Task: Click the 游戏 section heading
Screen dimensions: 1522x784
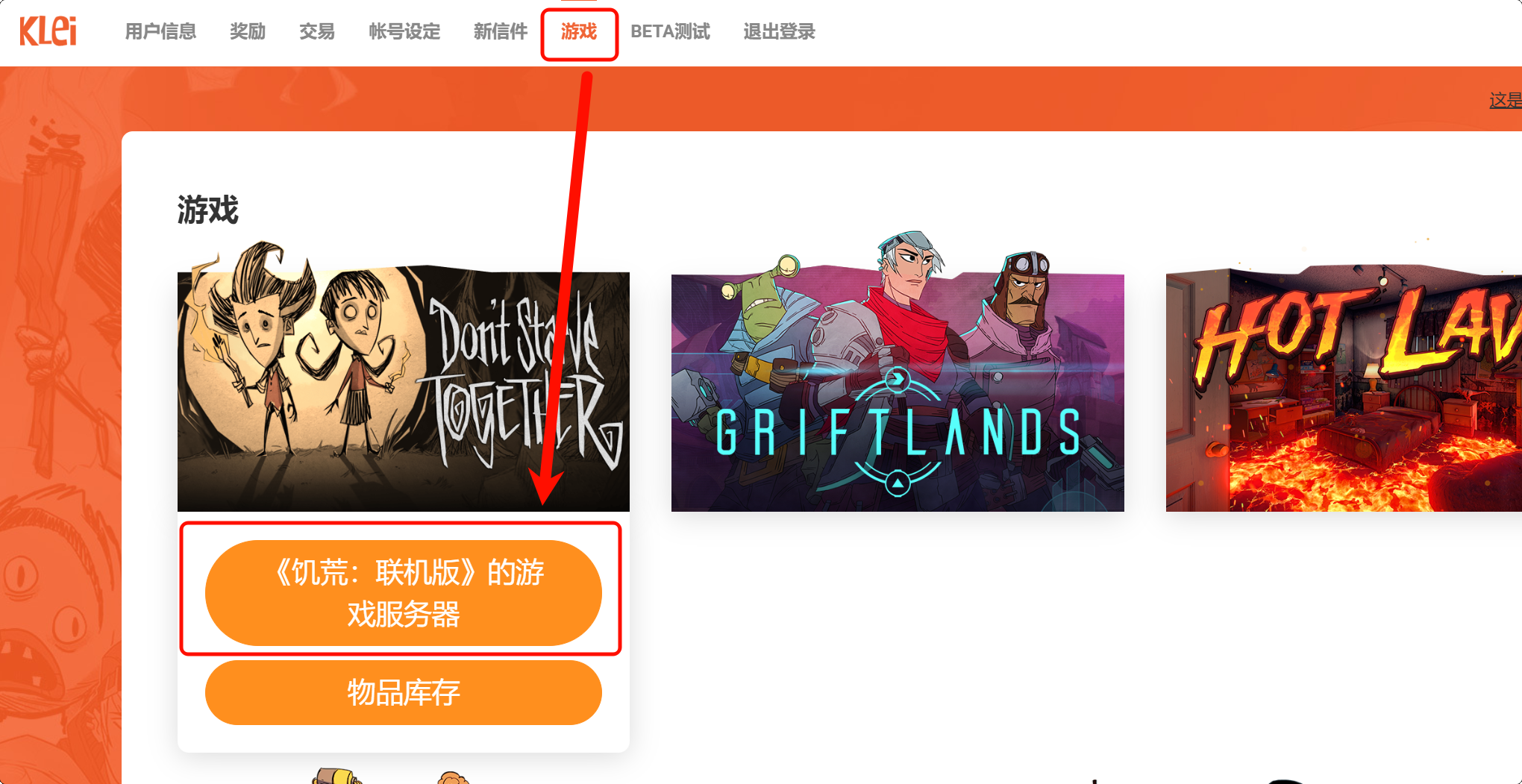Action: tap(208, 210)
